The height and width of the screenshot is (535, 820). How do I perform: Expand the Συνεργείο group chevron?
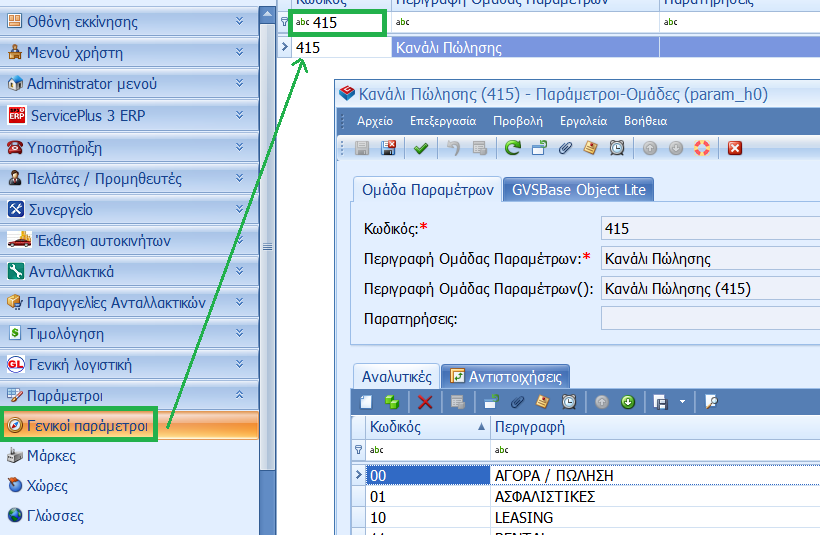coord(240,209)
